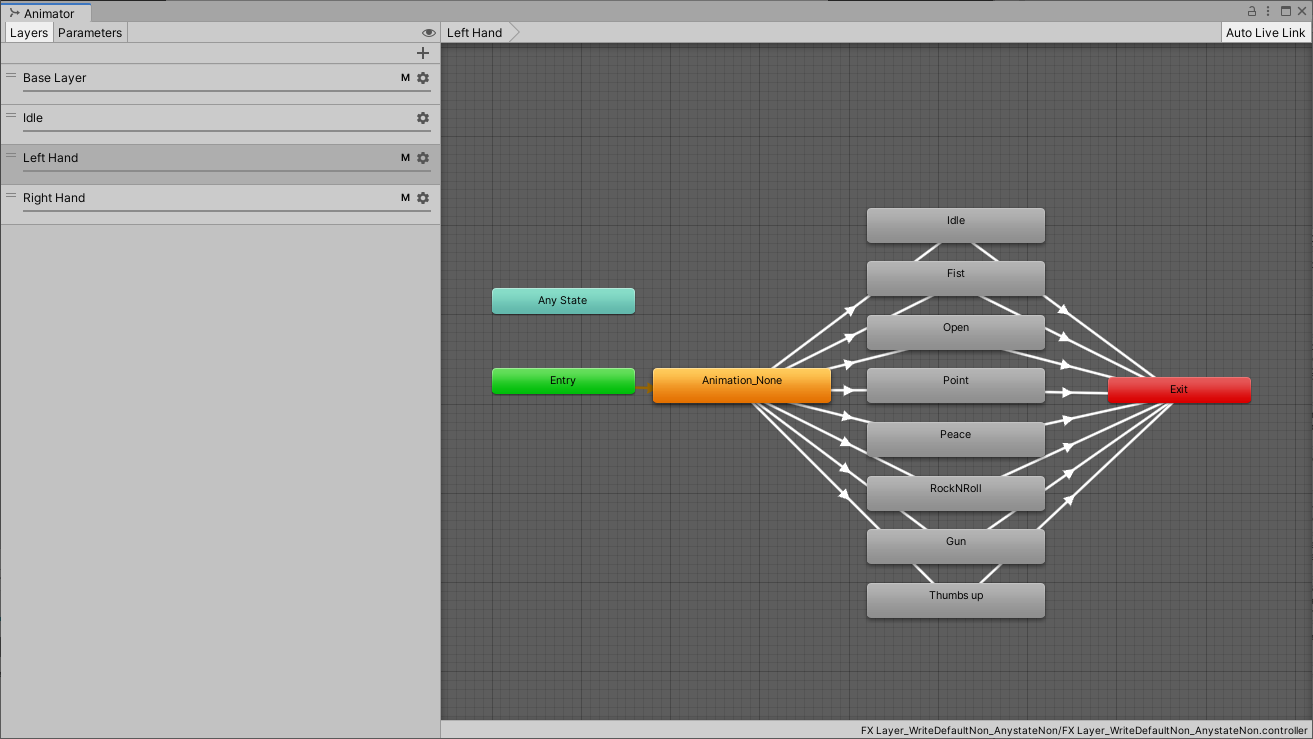The width and height of the screenshot is (1313, 739).
Task: Toggle parameters side panel eye icon
Action: coord(429,33)
